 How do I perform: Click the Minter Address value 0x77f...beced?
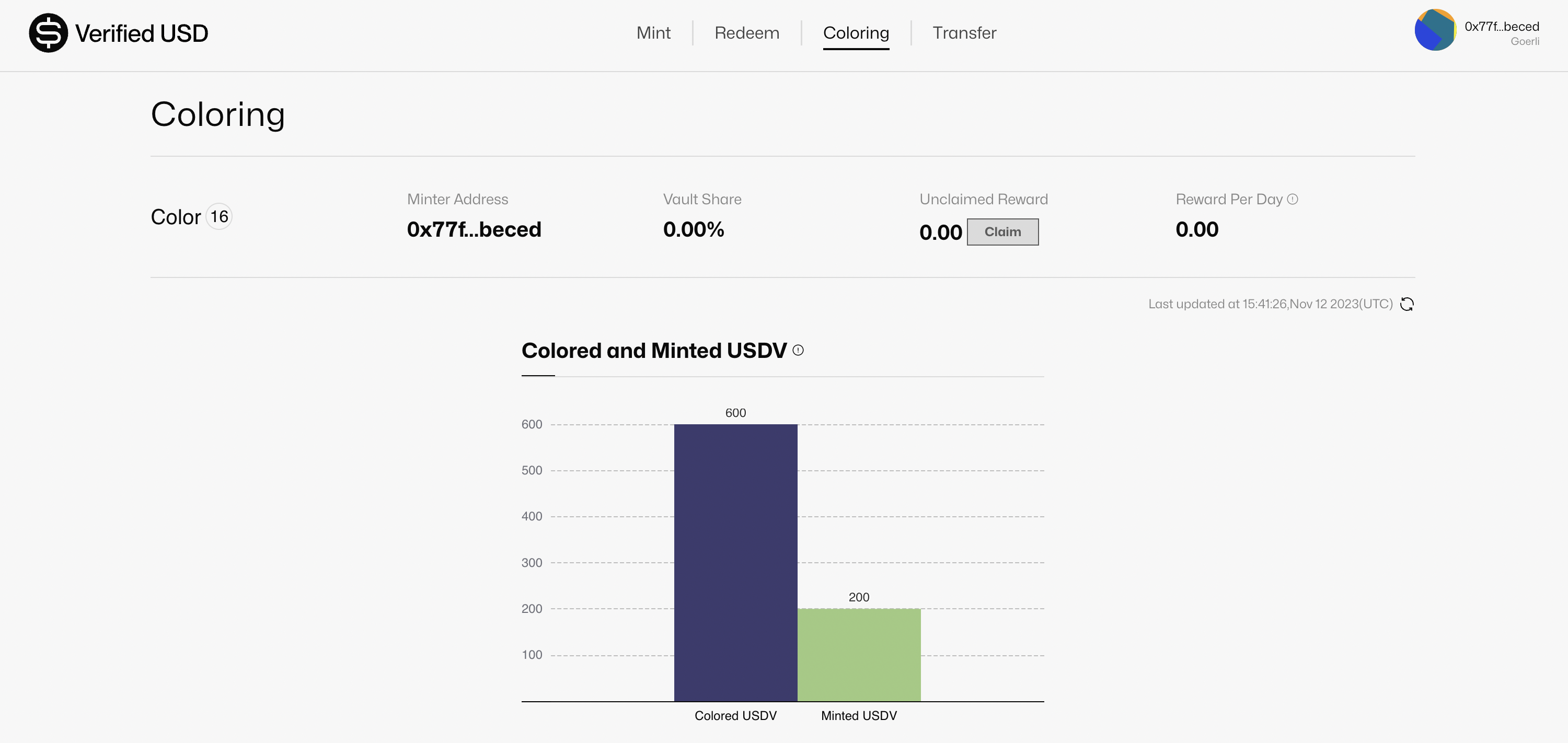point(474,230)
